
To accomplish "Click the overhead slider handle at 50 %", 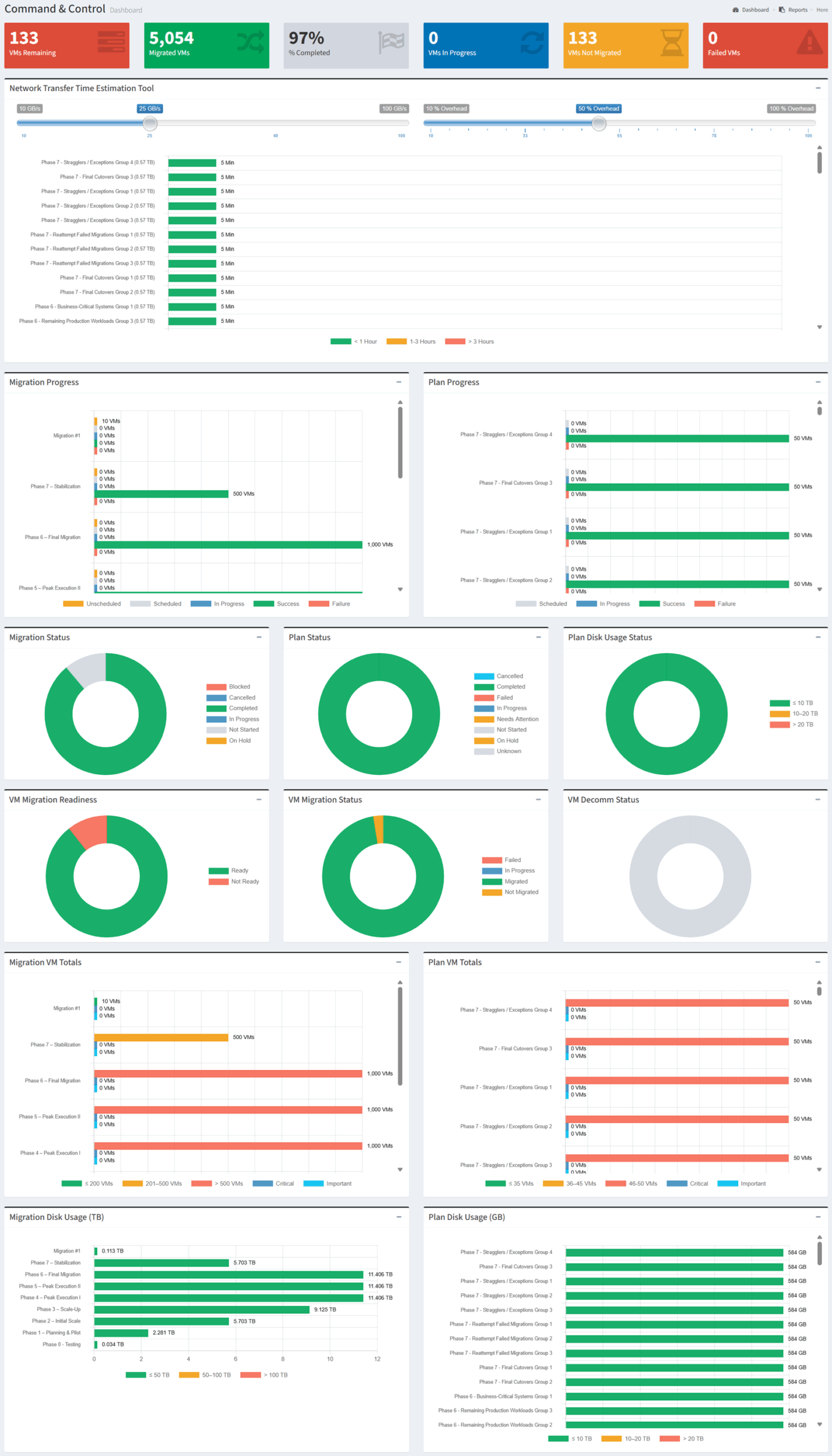I will tap(598, 123).
